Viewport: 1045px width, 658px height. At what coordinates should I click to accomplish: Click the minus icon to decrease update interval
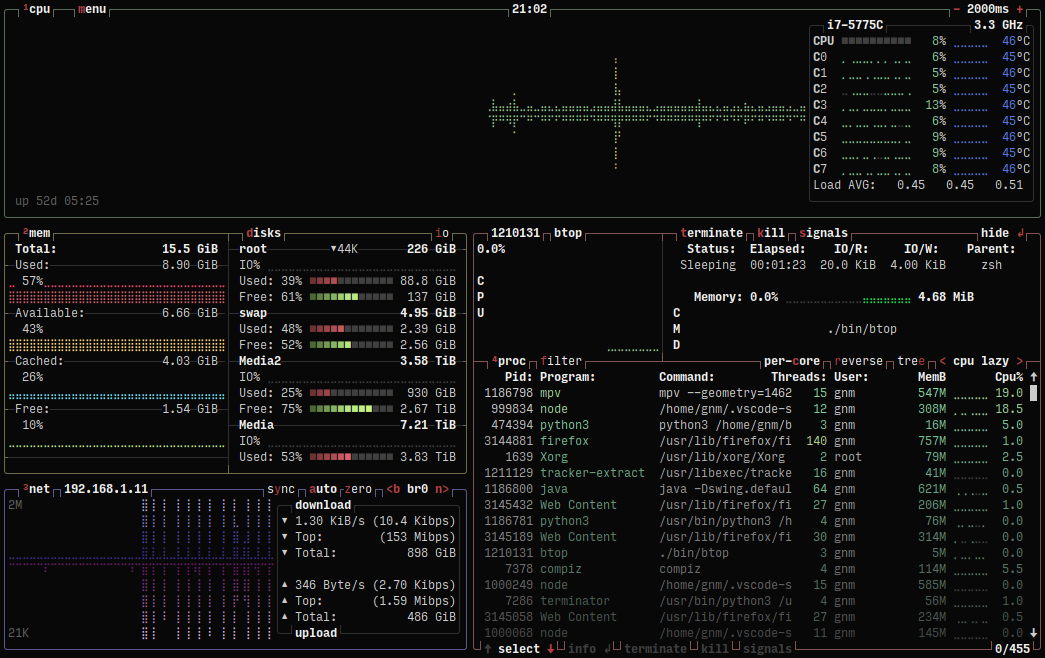coord(957,8)
